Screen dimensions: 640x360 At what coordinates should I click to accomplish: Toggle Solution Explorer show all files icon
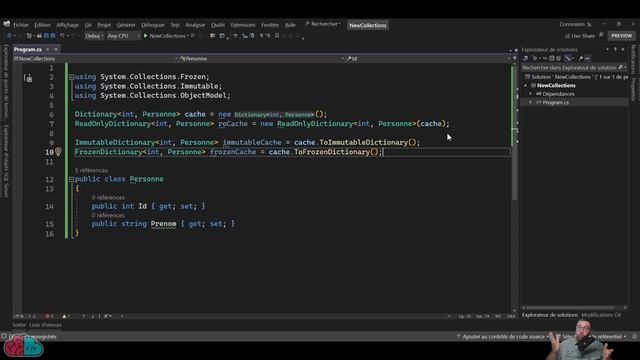click(x=558, y=58)
